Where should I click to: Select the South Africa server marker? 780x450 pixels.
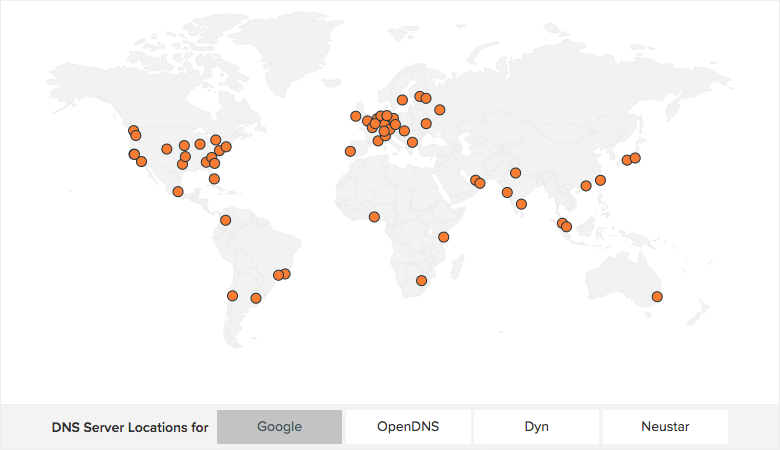(x=421, y=280)
